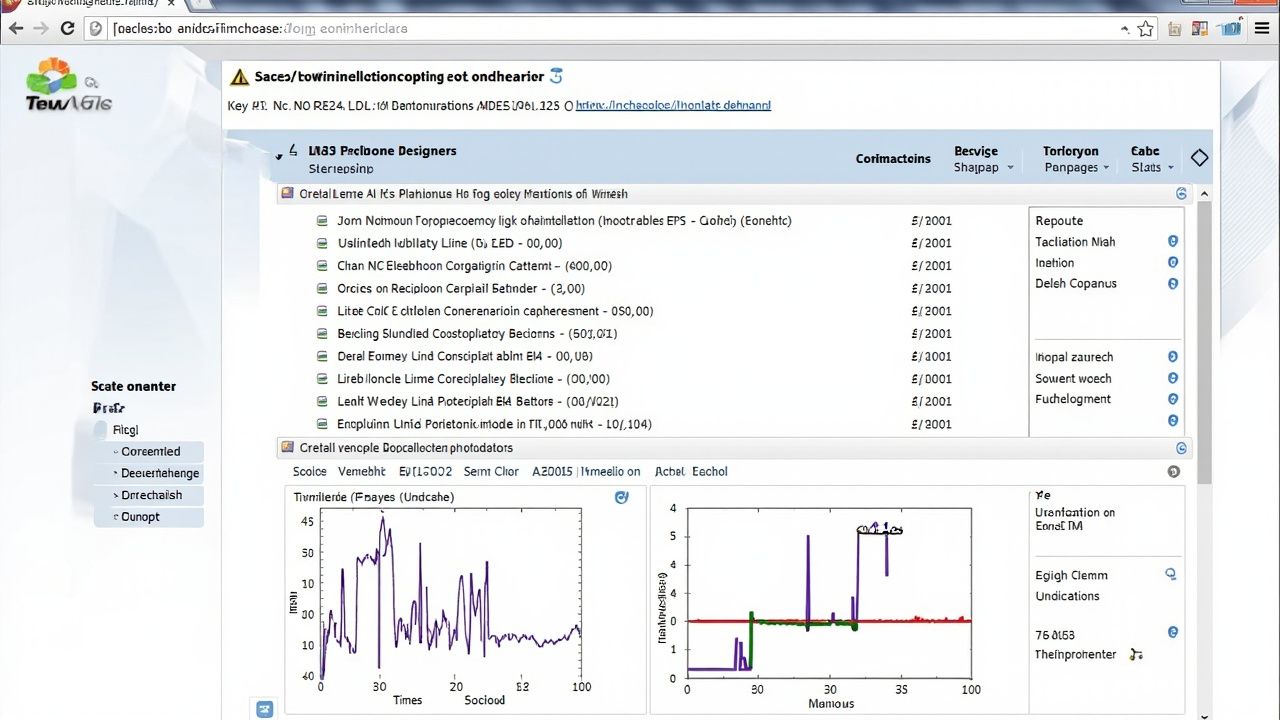Click the site info icon in the address bar
This screenshot has width=1280, height=720.
coord(96,29)
